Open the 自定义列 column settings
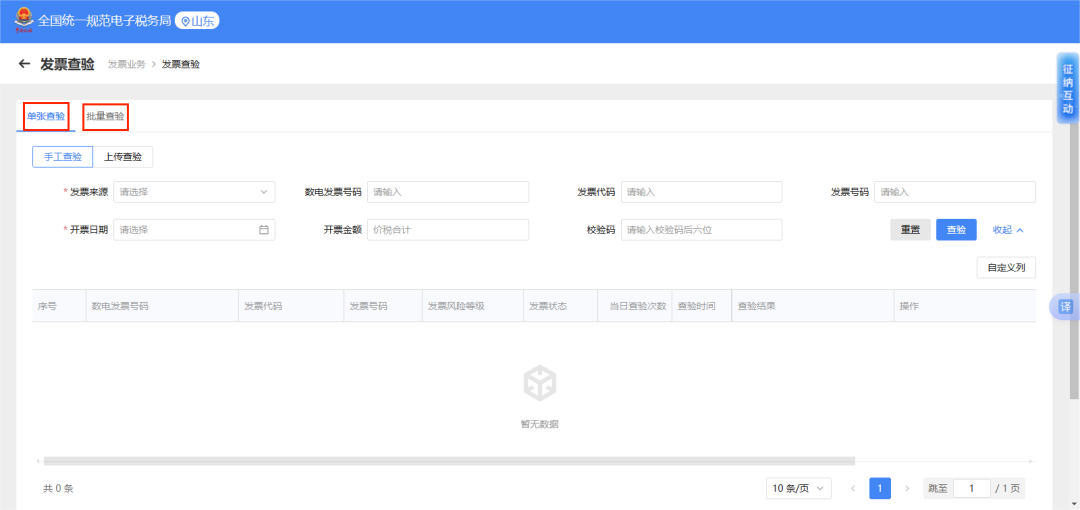 1006,268
